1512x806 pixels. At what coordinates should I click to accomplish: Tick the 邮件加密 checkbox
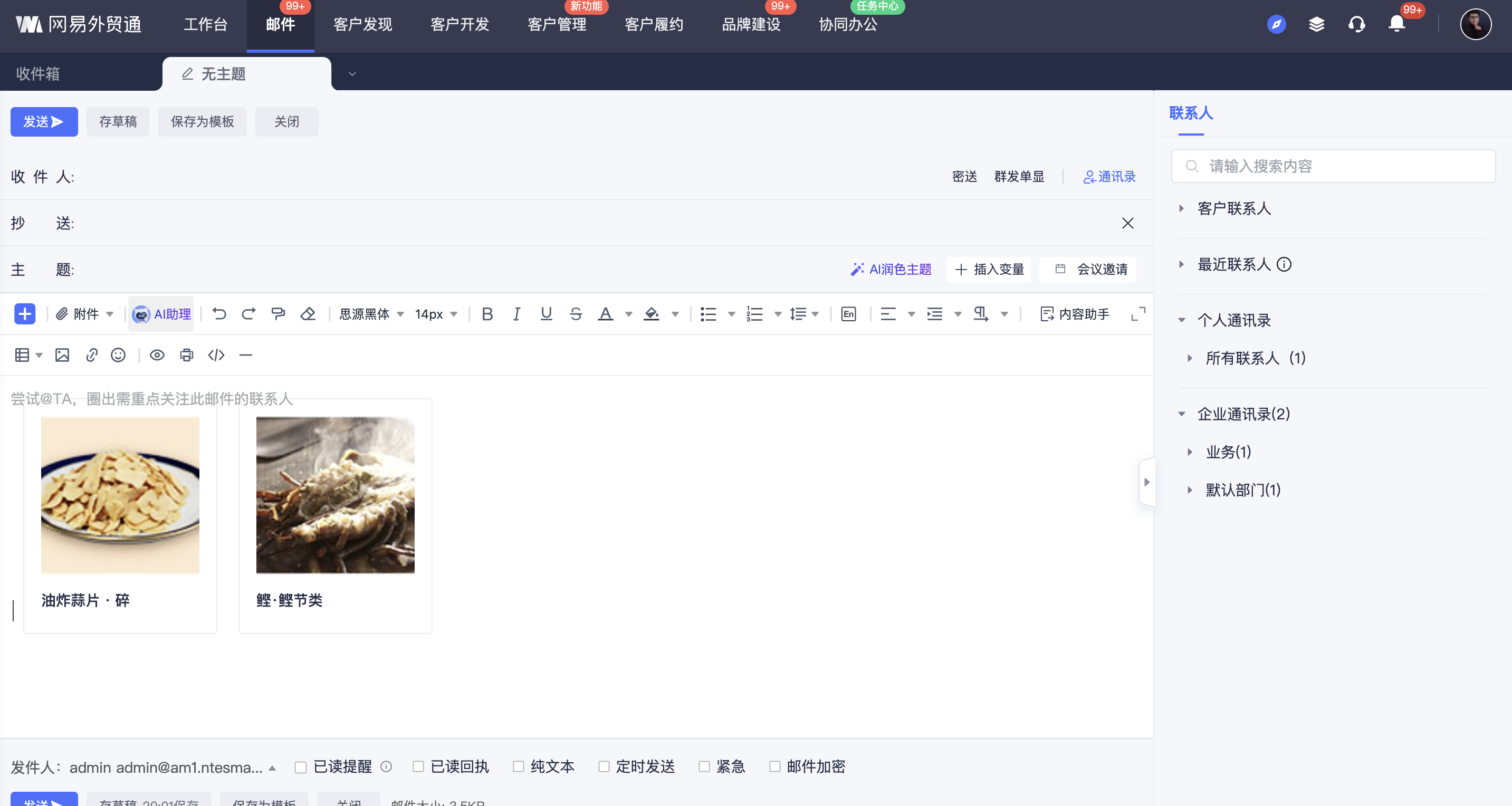[775, 766]
